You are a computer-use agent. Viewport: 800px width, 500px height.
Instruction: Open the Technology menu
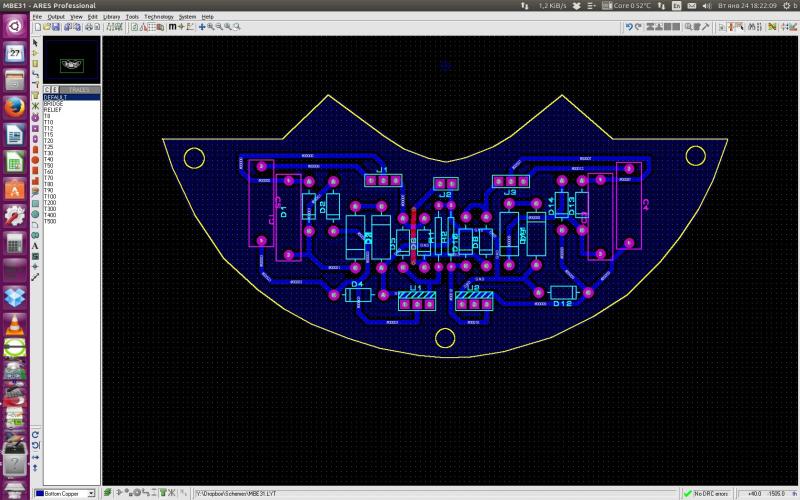(x=158, y=17)
